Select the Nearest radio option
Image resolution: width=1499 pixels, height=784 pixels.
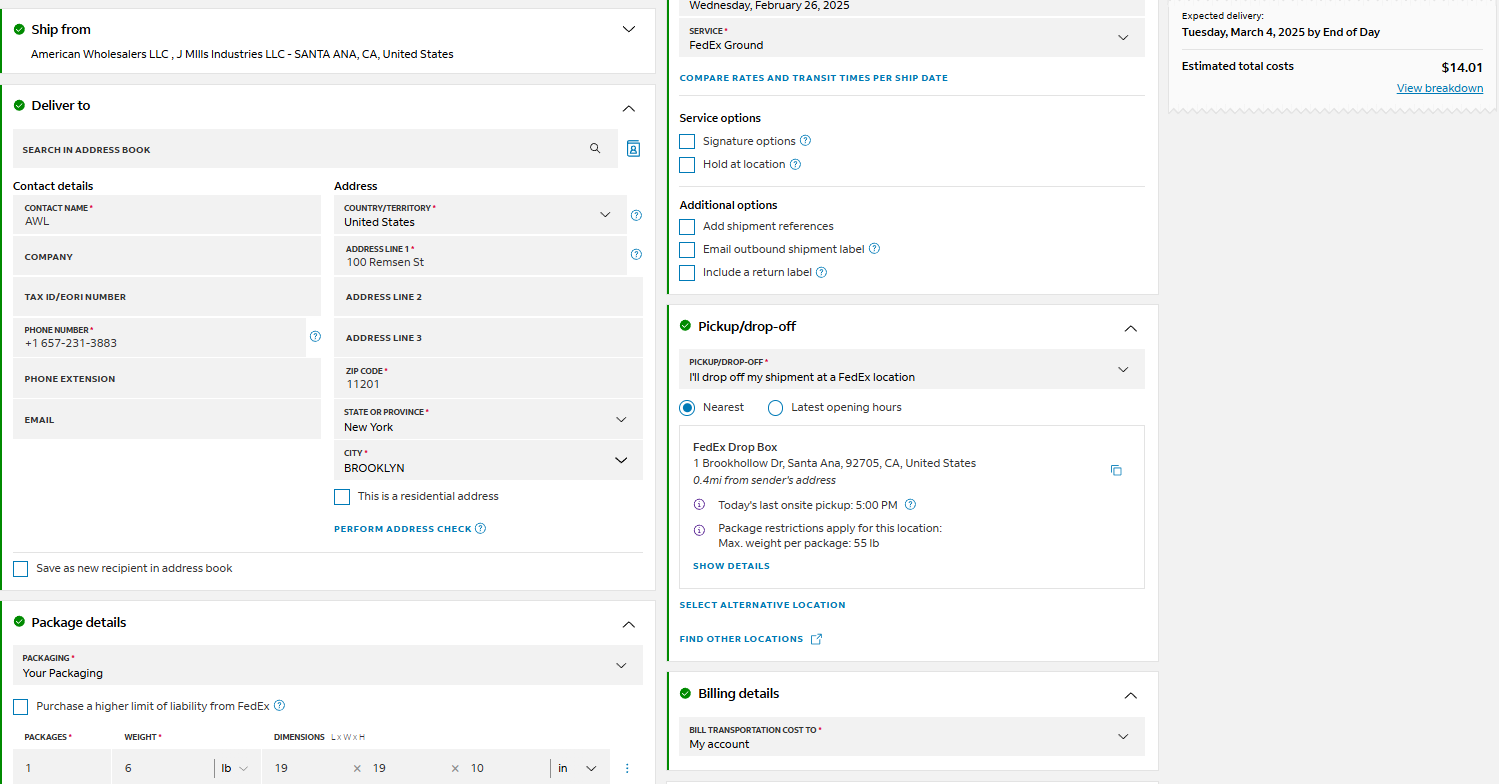687,408
